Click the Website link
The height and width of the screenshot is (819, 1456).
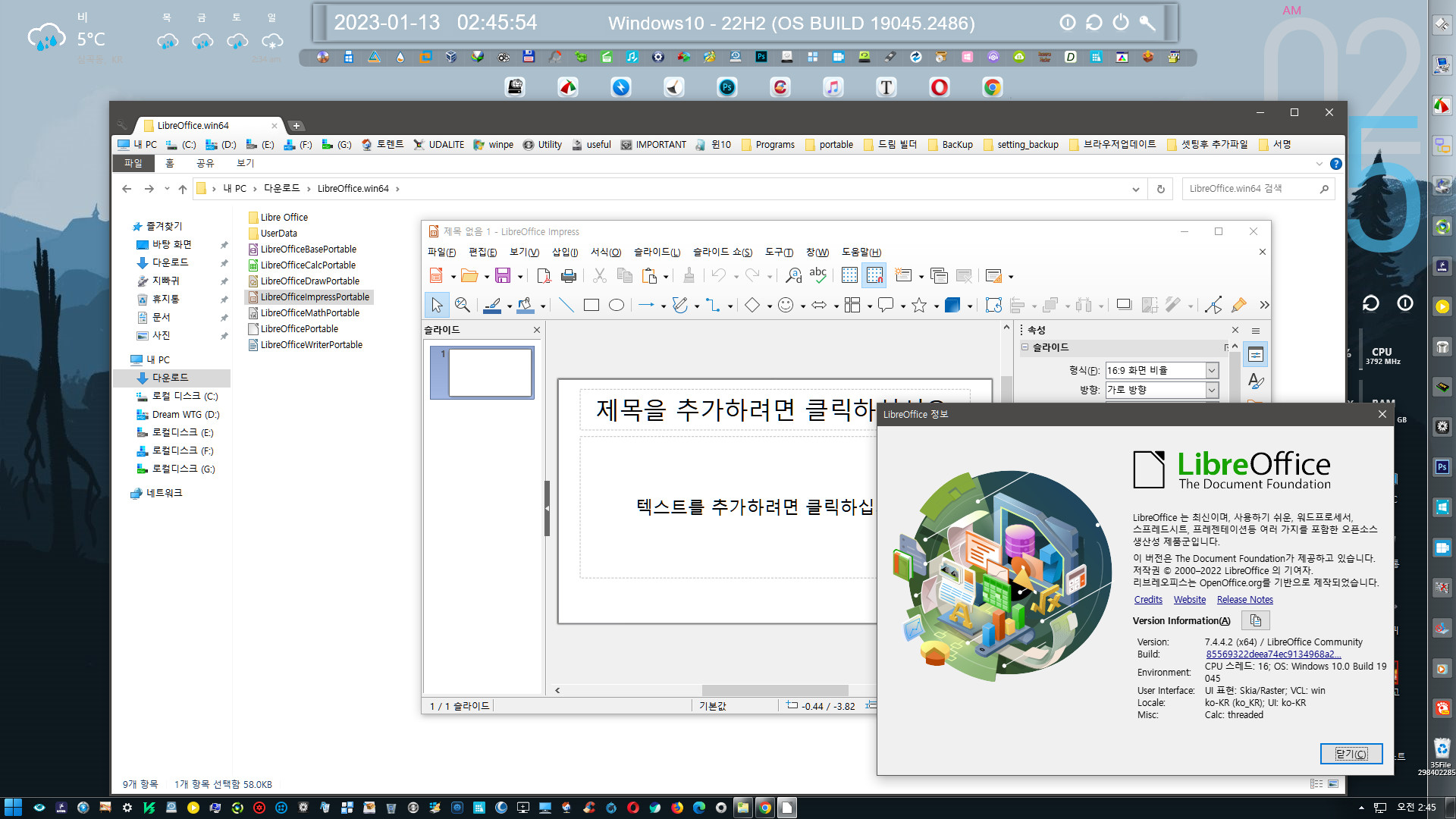(x=1189, y=600)
